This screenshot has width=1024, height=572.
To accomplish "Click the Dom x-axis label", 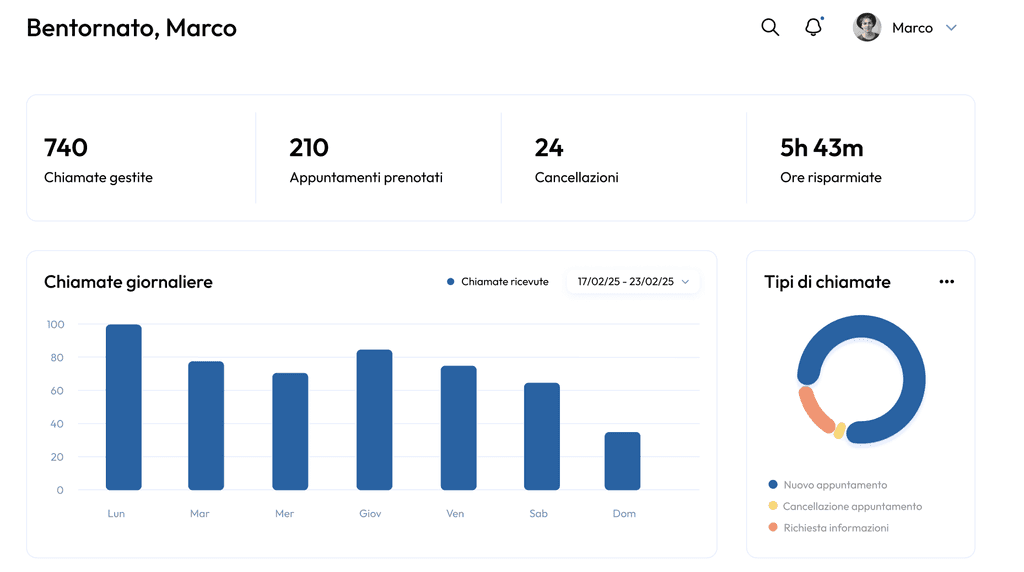I will coord(624,513).
